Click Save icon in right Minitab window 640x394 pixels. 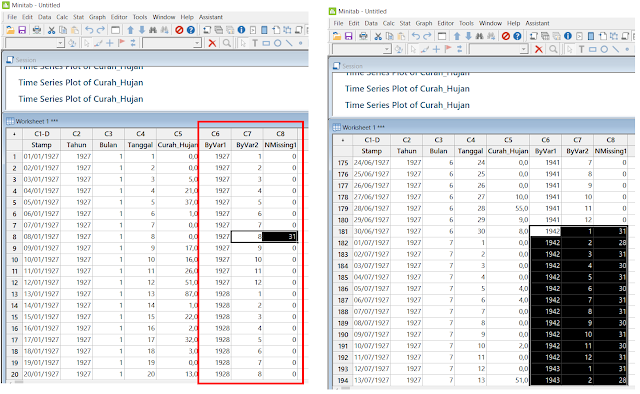click(349, 36)
